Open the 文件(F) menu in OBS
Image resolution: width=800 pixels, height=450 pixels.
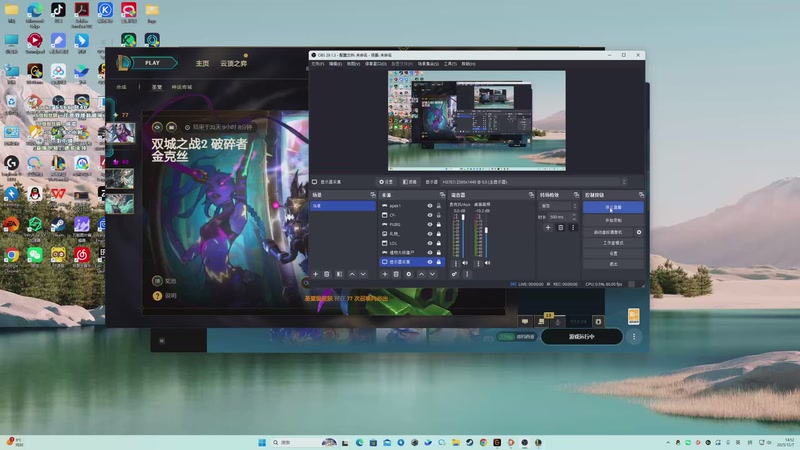(x=317, y=64)
